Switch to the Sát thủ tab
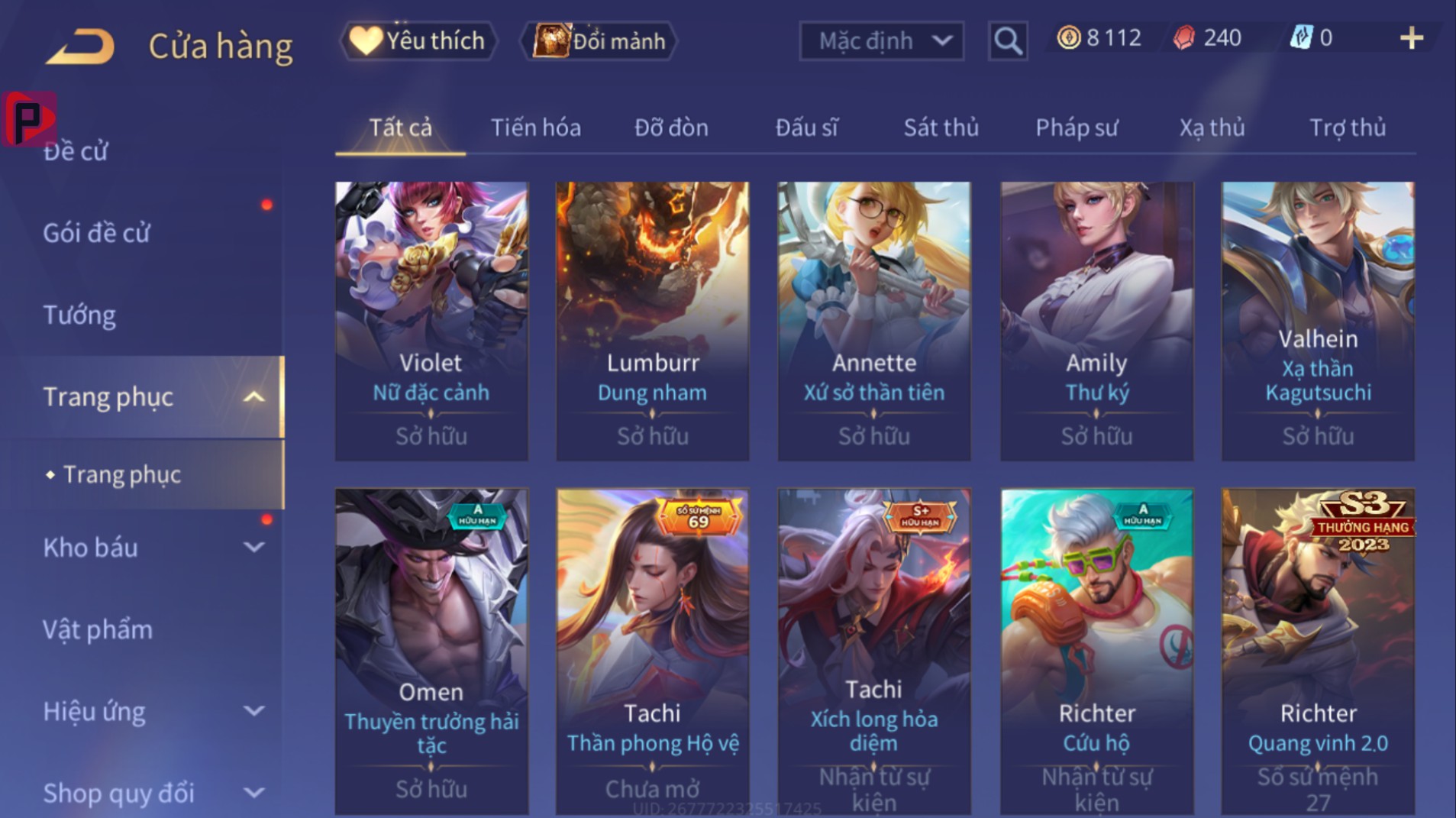 tap(941, 128)
